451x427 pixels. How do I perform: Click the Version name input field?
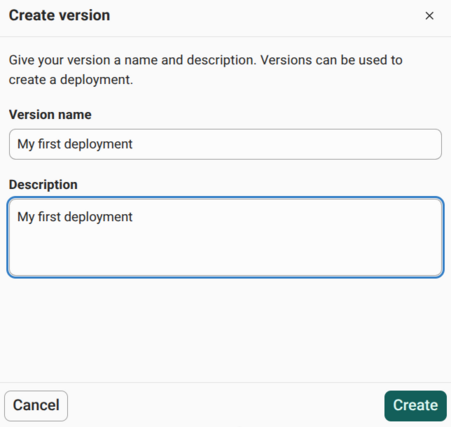[225, 144]
